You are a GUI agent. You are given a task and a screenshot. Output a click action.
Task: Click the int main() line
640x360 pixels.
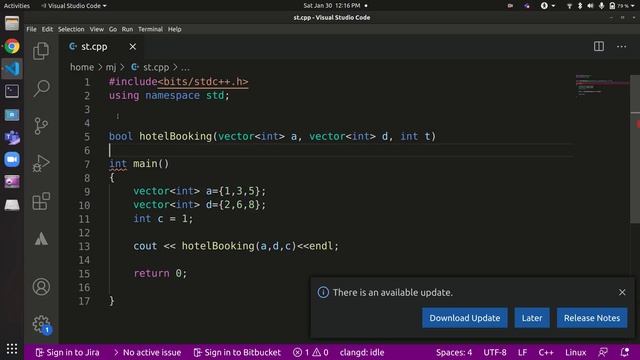139,164
